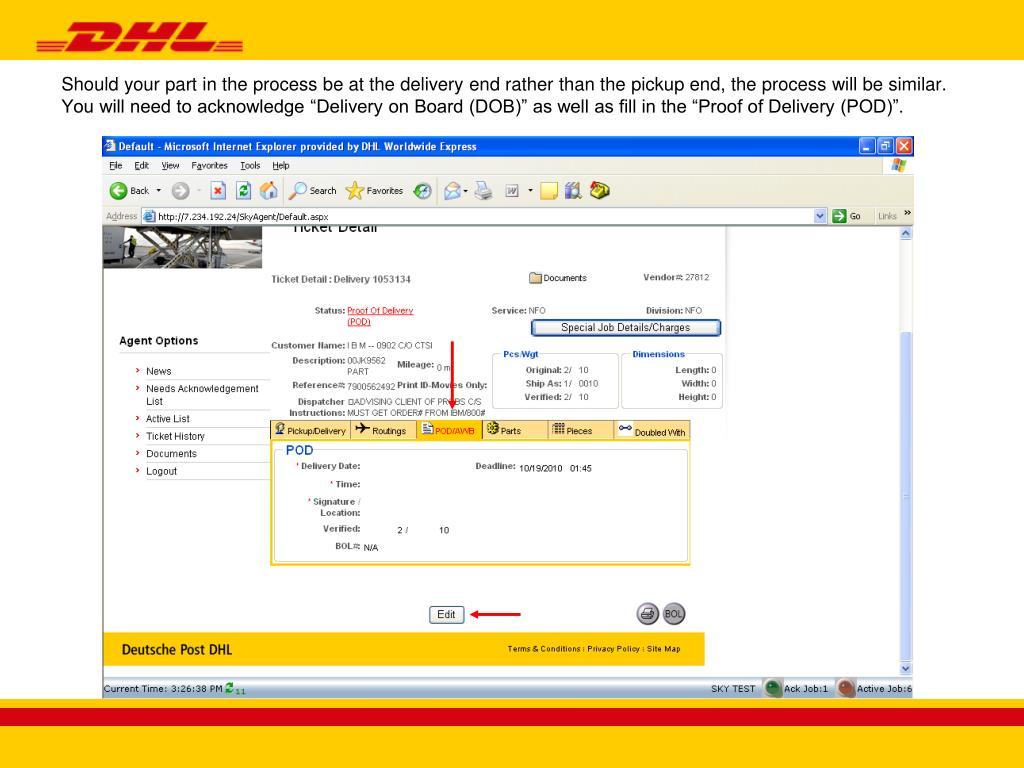Switch to the Parts tab
Image resolution: width=1024 pixels, height=768 pixels.
515,430
